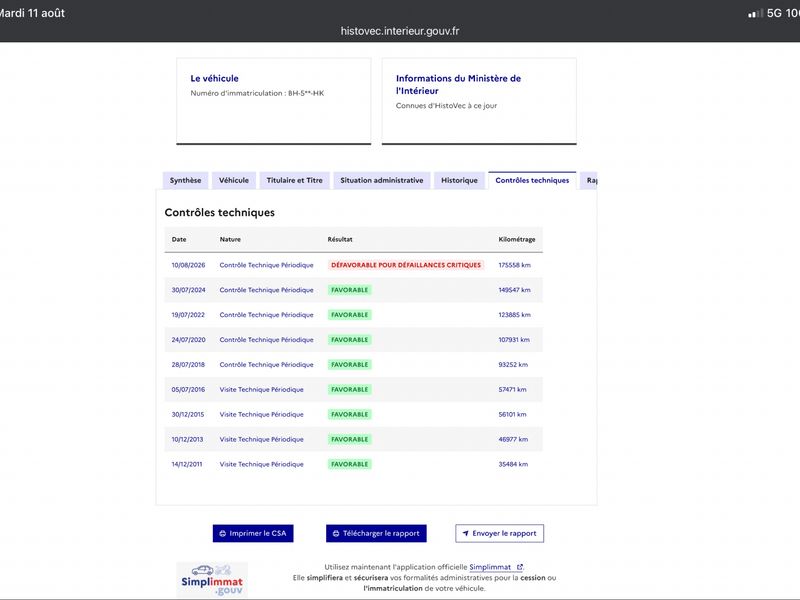Click the date 19/07/2022
Image resolution: width=800 pixels, height=600 pixels.
[188, 315]
